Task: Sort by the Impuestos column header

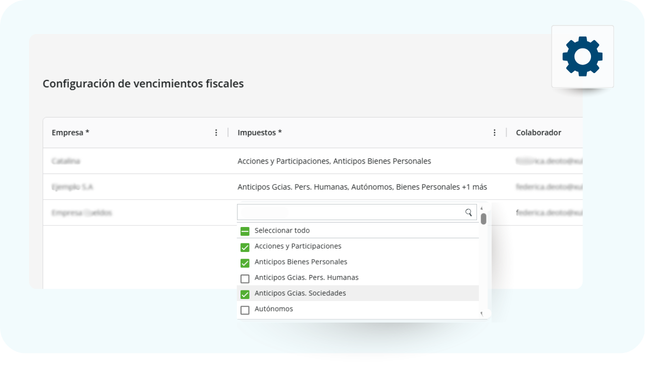Action: pyautogui.click(x=259, y=133)
